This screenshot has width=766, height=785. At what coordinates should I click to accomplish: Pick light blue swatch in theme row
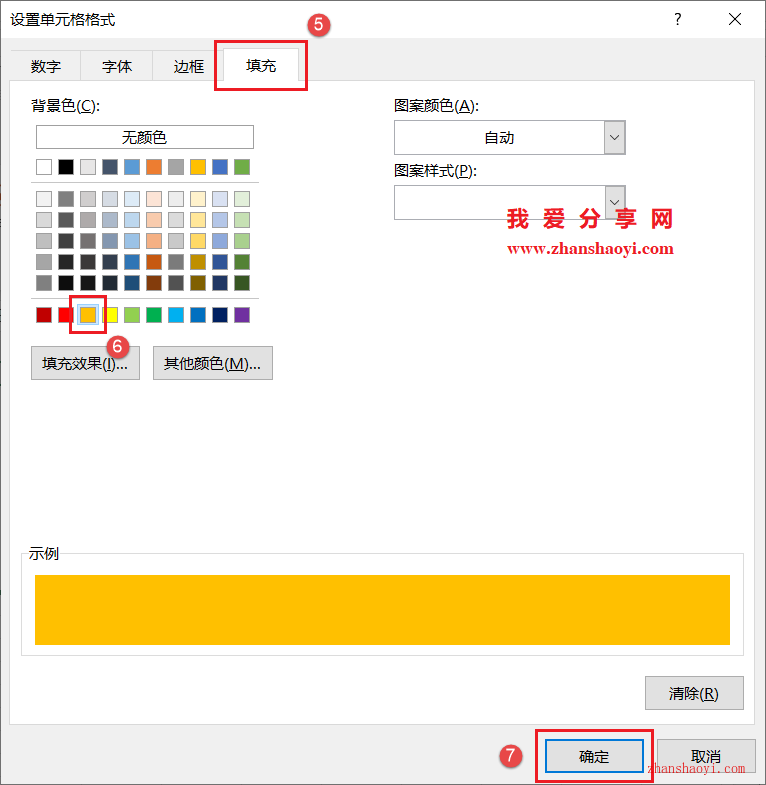132,167
